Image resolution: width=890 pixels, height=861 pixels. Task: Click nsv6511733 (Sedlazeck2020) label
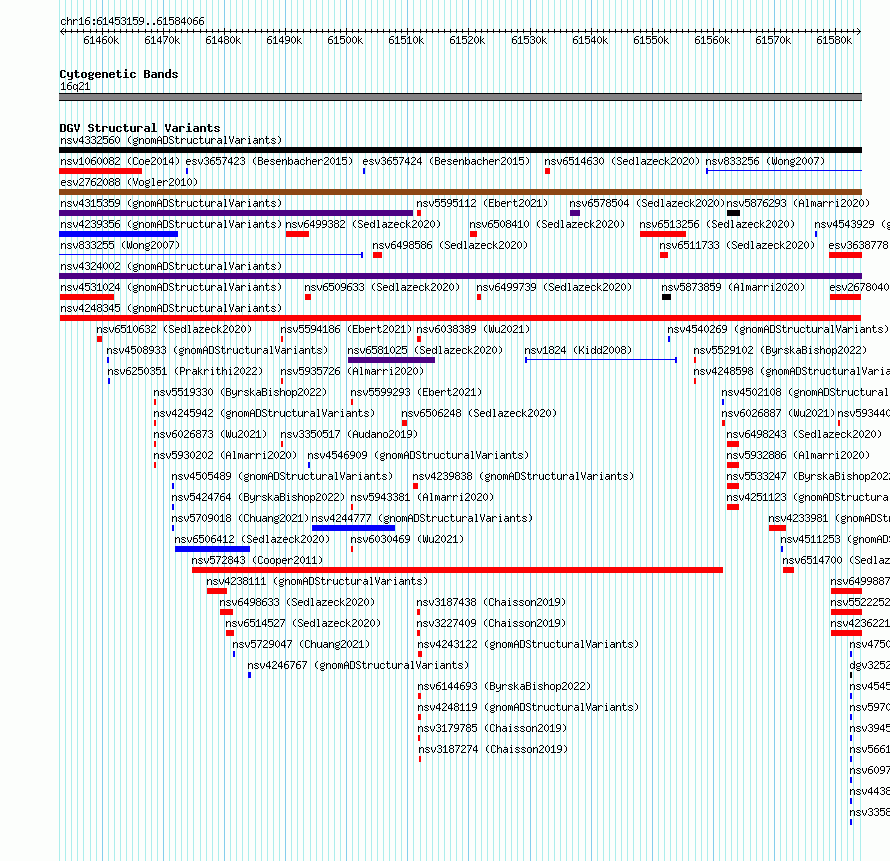(737, 245)
